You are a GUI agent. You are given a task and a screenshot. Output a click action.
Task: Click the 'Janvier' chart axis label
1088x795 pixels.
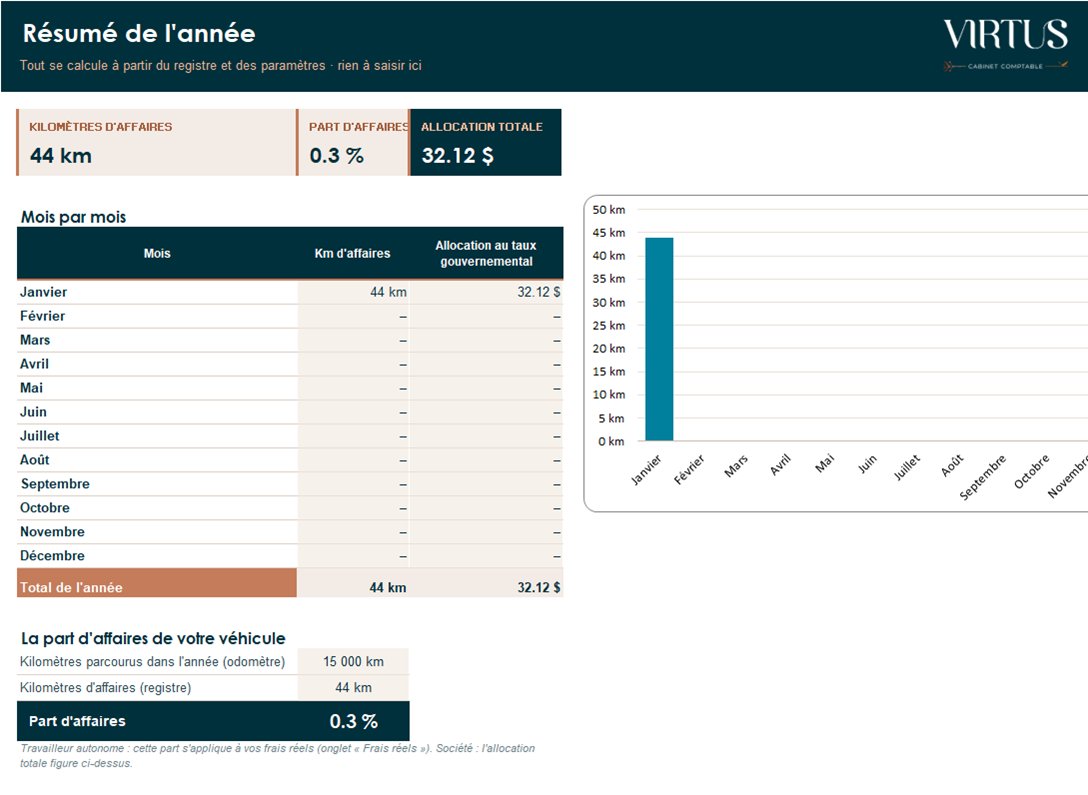pyautogui.click(x=647, y=470)
